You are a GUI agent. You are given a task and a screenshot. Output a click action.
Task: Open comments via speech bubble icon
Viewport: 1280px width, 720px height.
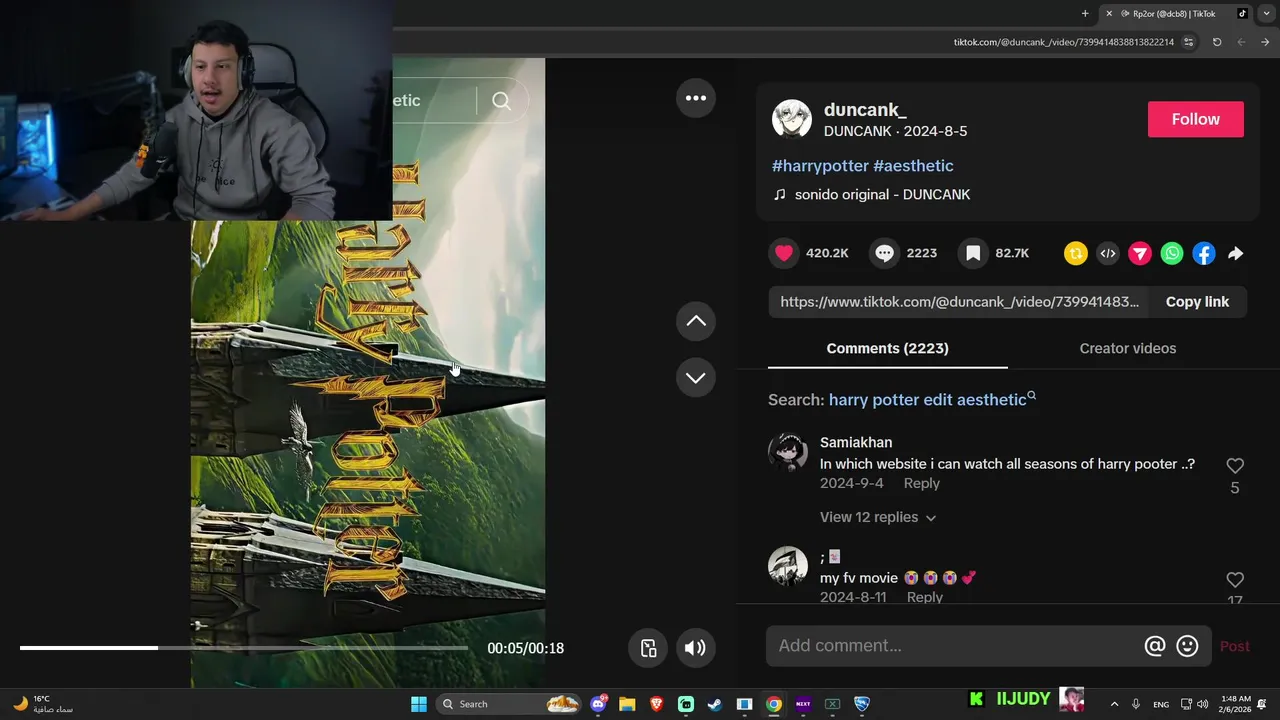pos(884,253)
